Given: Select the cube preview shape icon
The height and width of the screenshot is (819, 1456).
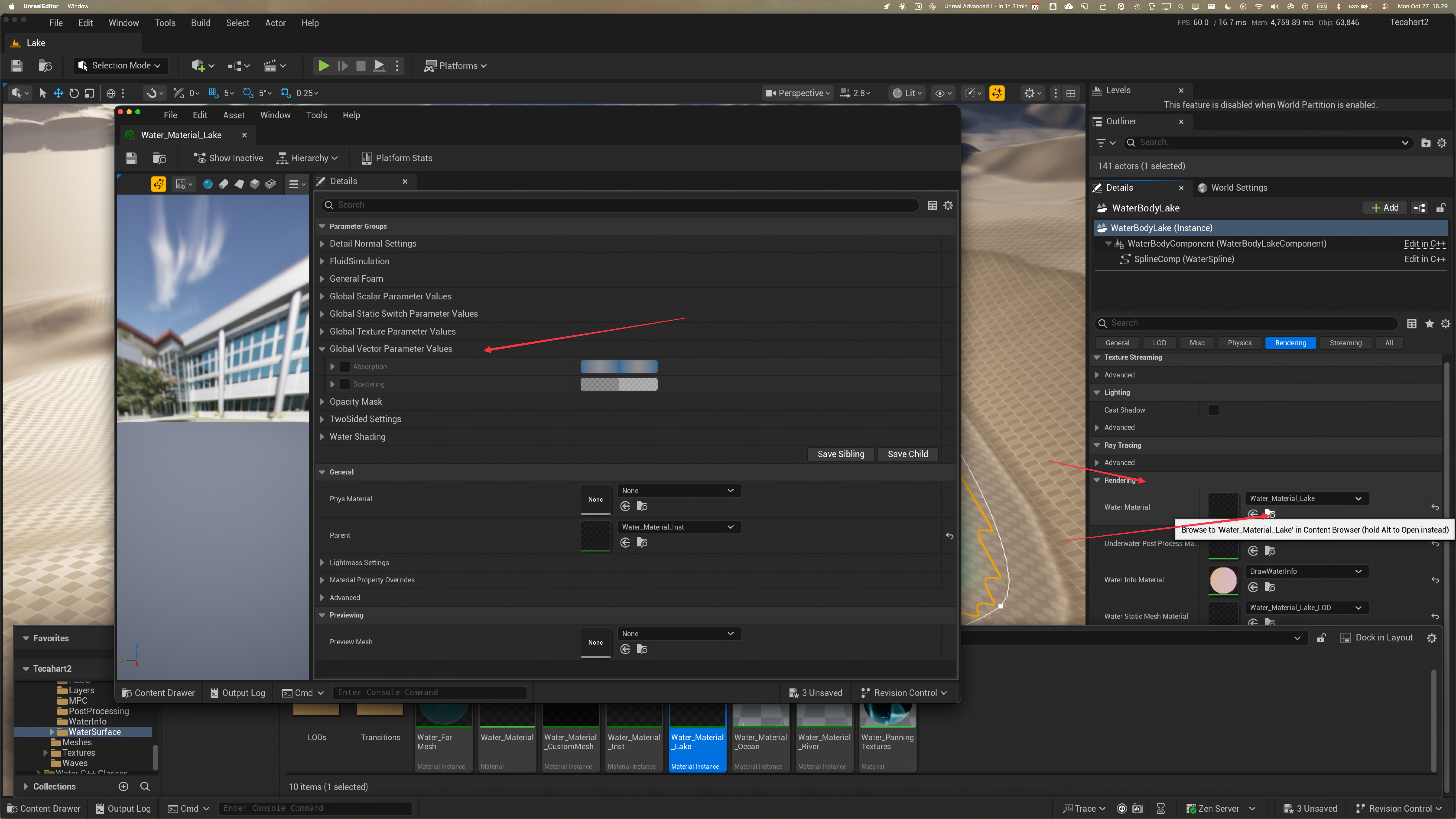Looking at the screenshot, I should tap(255, 184).
